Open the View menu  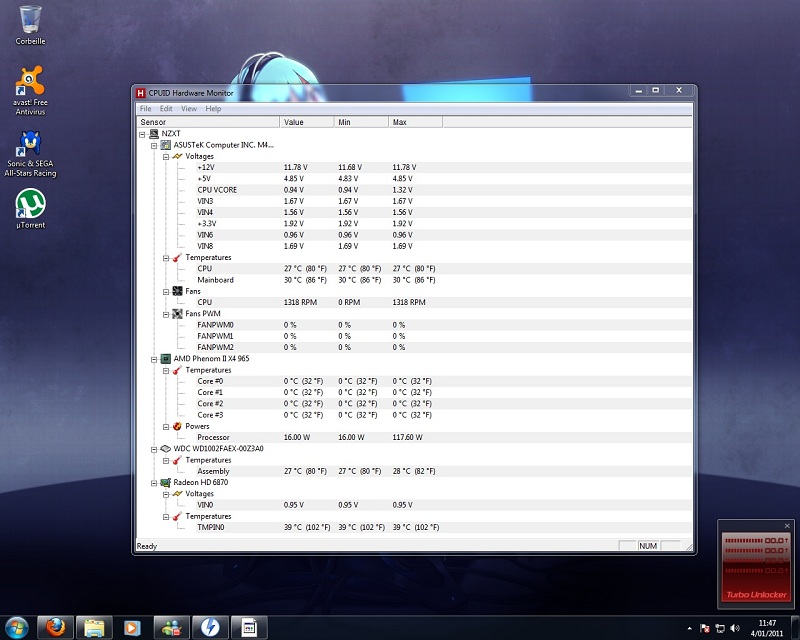click(x=188, y=108)
